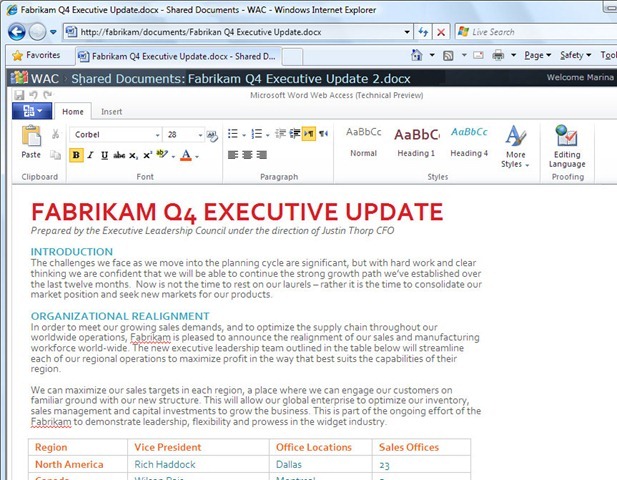Screen dimensions: 617x480
Task: Click the Cut scissors icon
Action: [x=55, y=133]
